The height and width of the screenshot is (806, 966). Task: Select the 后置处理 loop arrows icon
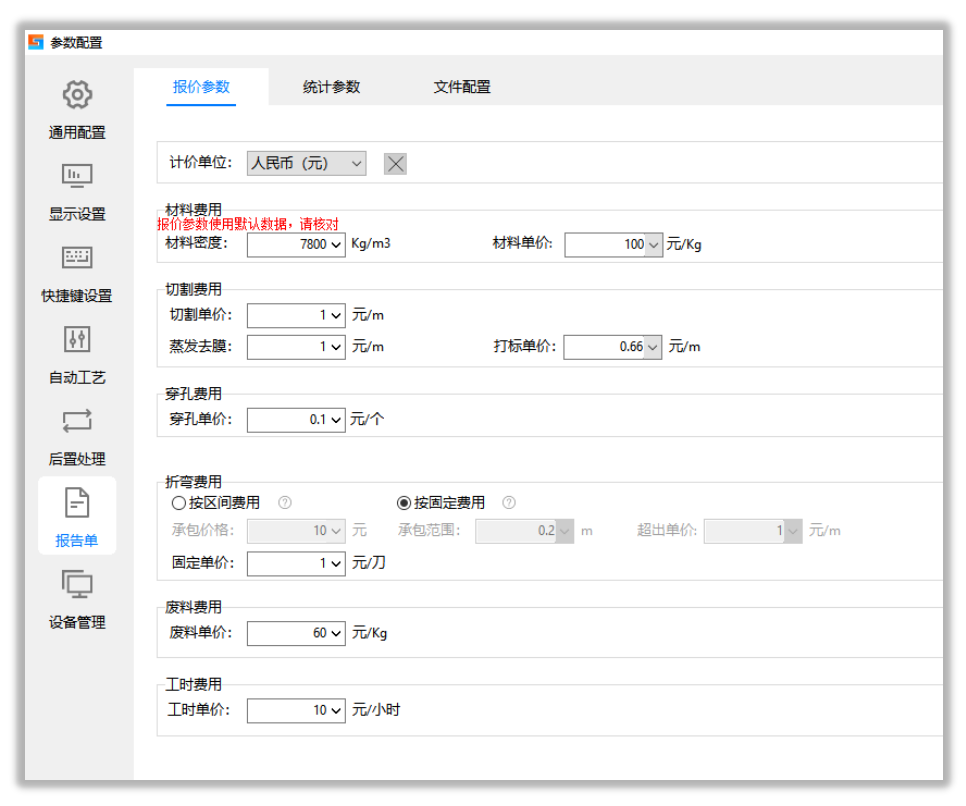[77, 421]
